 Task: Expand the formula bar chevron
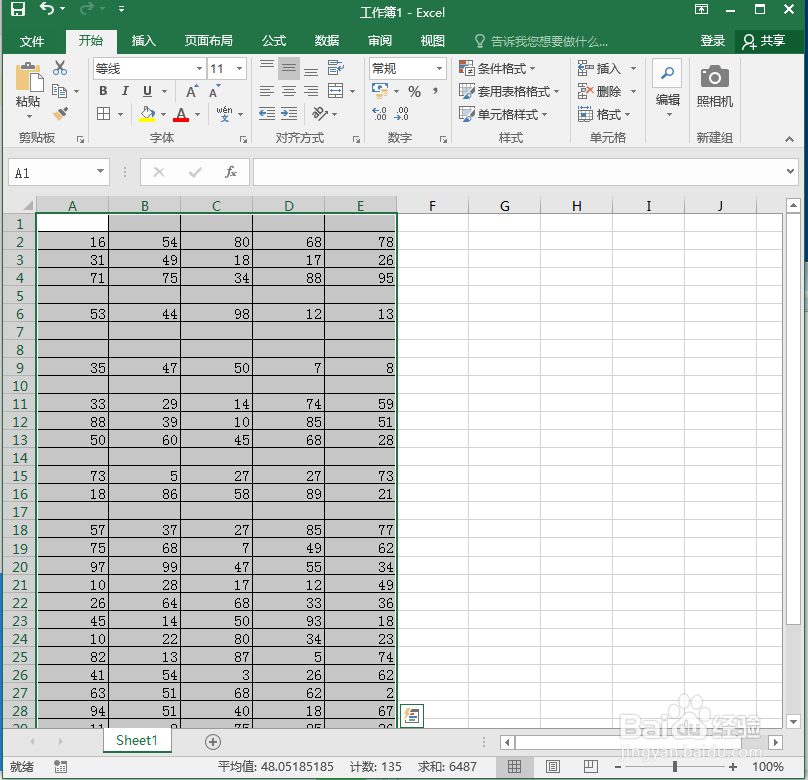pos(790,172)
